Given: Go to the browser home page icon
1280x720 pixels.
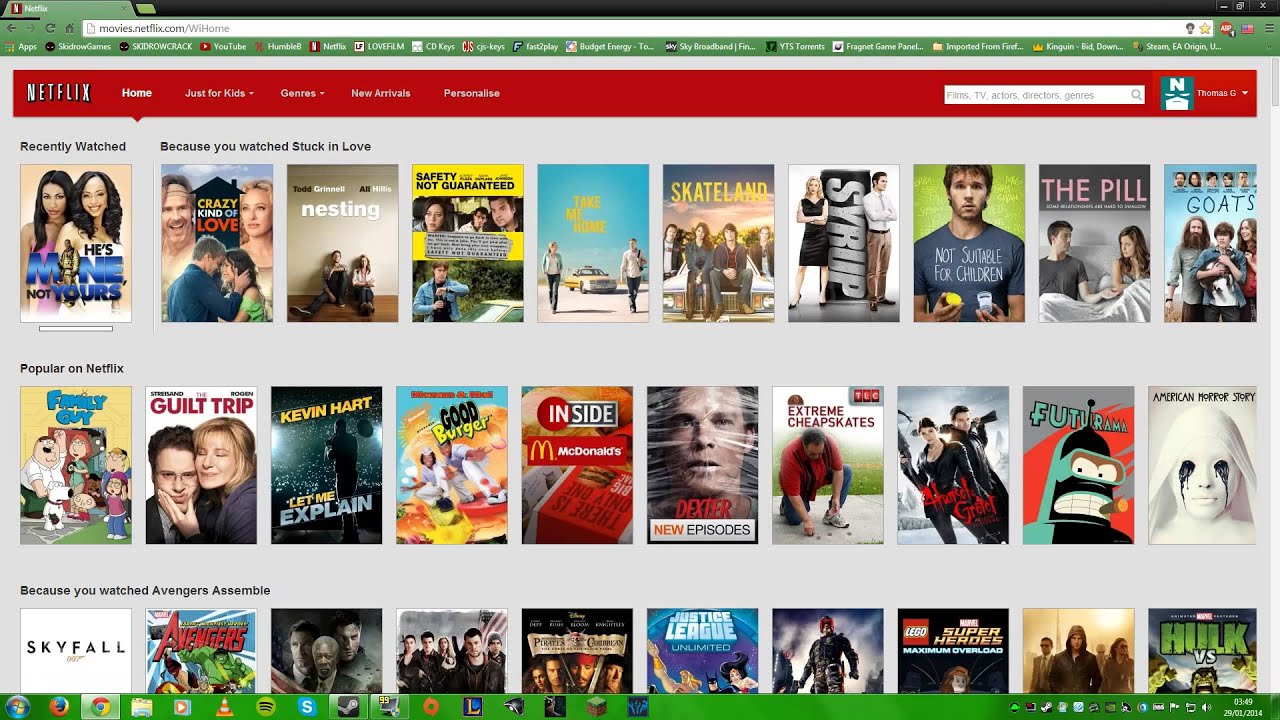Looking at the screenshot, I should click(x=69, y=29).
